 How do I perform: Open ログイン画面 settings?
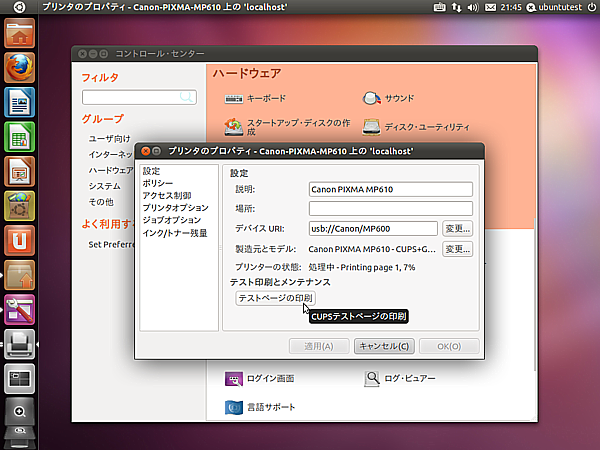click(x=234, y=379)
